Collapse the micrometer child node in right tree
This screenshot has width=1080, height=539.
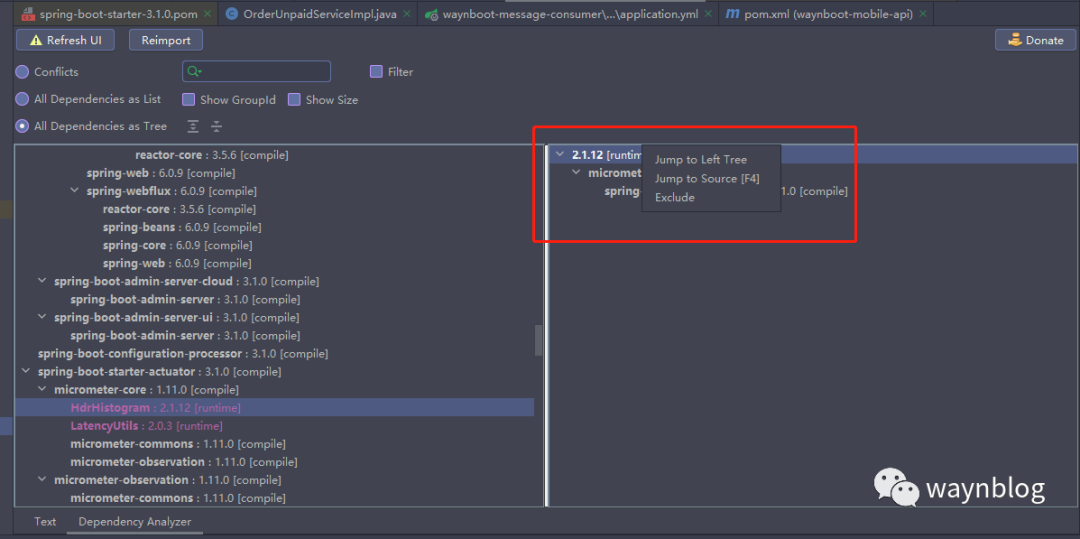(x=576, y=173)
